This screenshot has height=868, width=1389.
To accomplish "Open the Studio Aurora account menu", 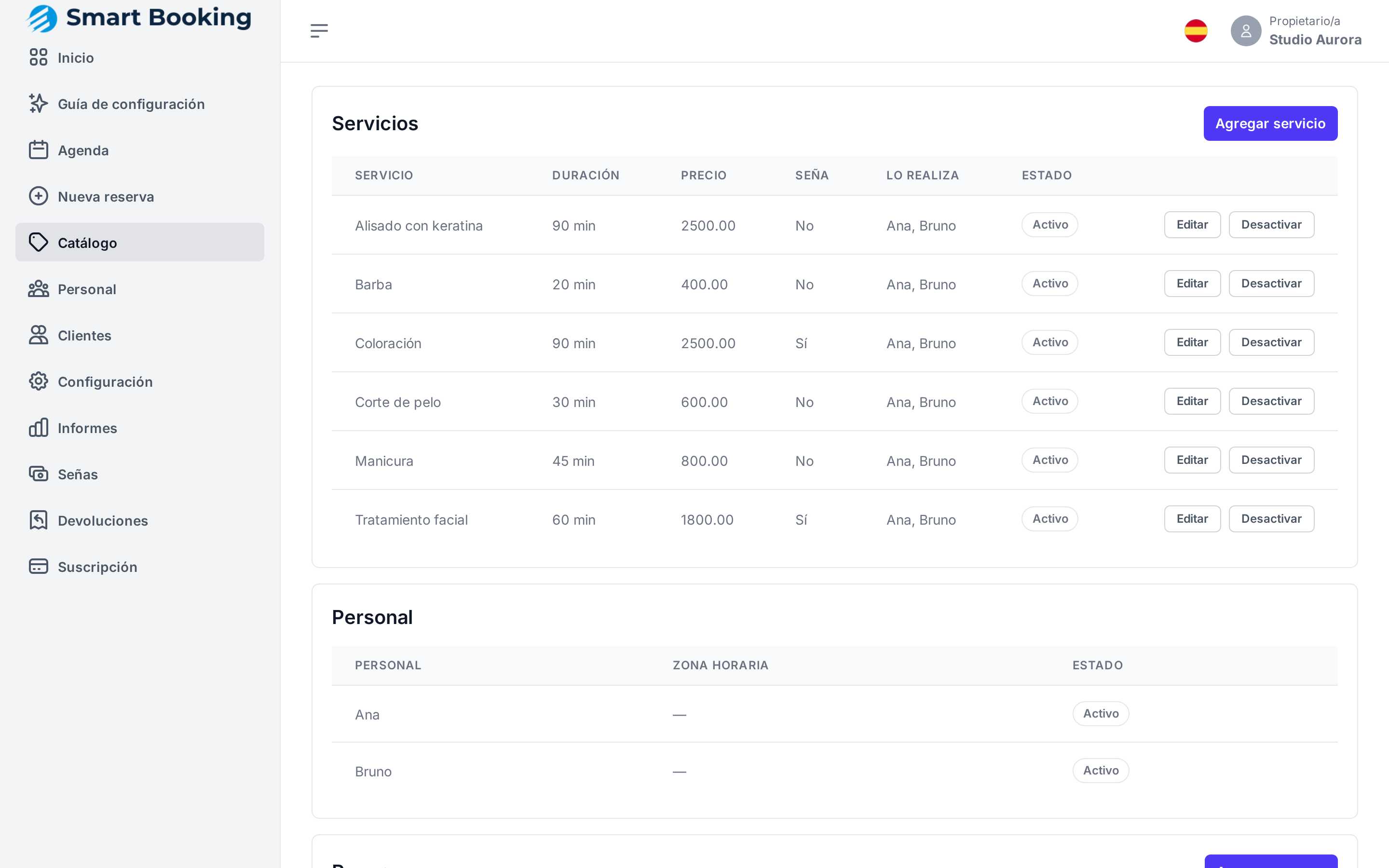I will 1296,31.
